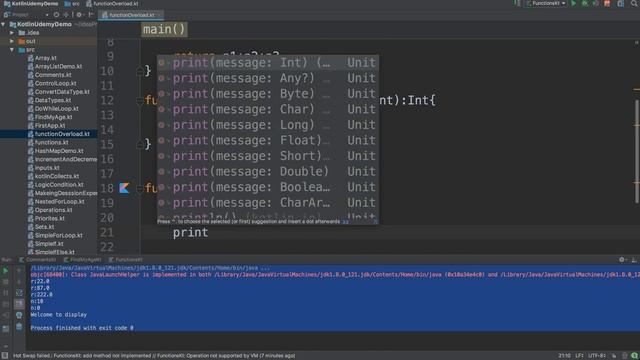Open Comments.kt in the project tree
Viewport: 640px width, 360px height.
point(53,75)
